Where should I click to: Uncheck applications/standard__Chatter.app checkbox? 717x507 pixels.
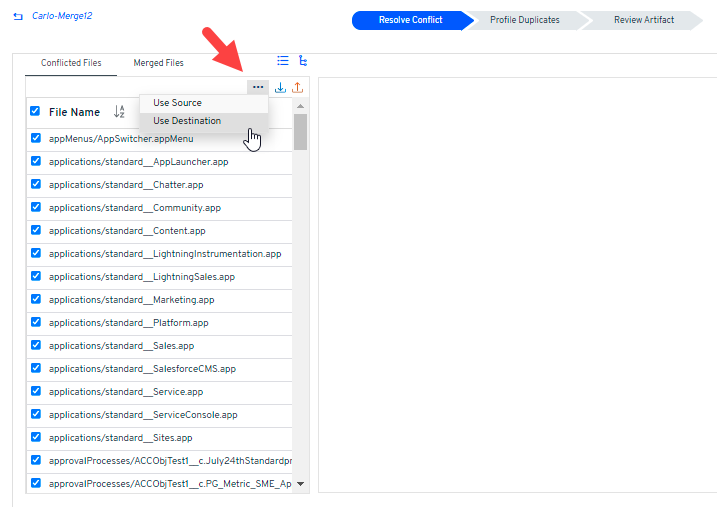click(x=36, y=184)
